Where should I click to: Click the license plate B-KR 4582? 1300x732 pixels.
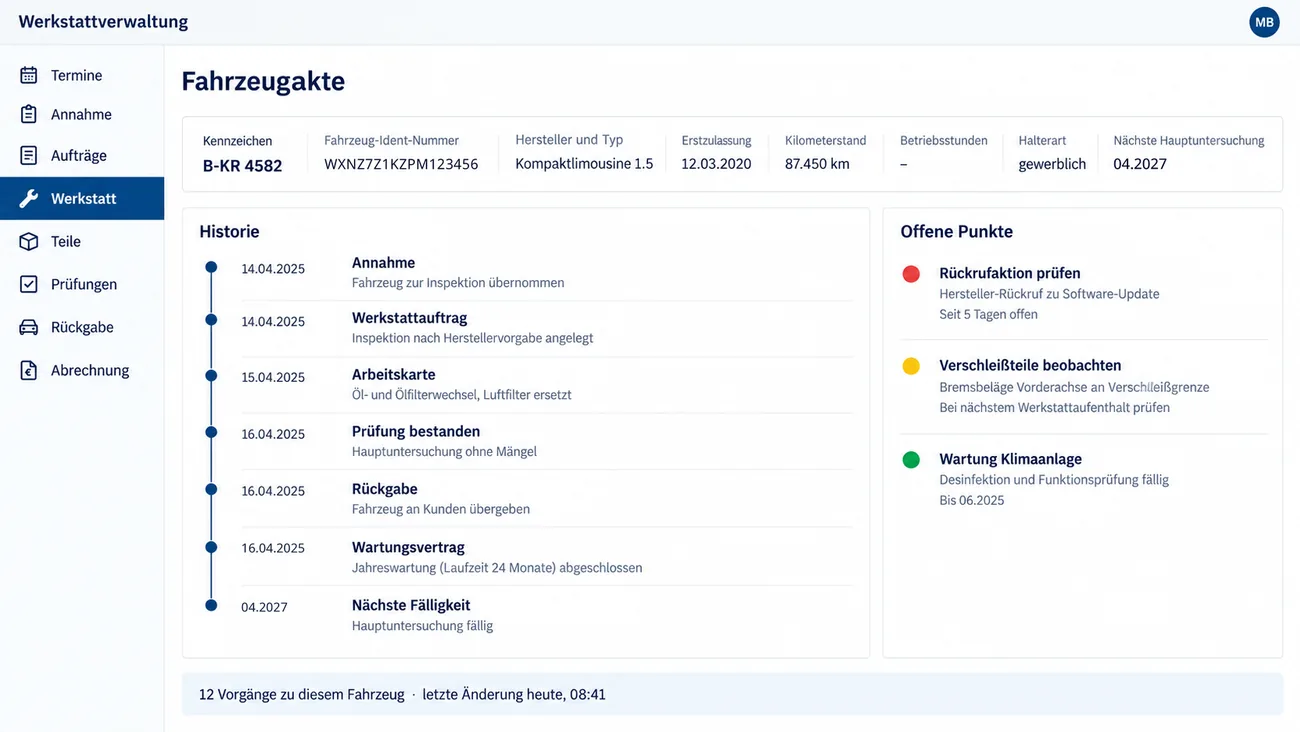click(242, 166)
